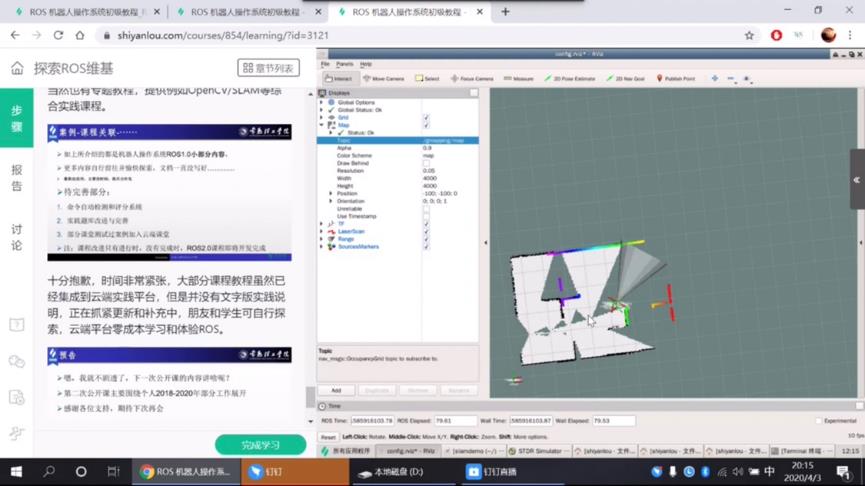Activate the Focus Camera tool

[472, 78]
